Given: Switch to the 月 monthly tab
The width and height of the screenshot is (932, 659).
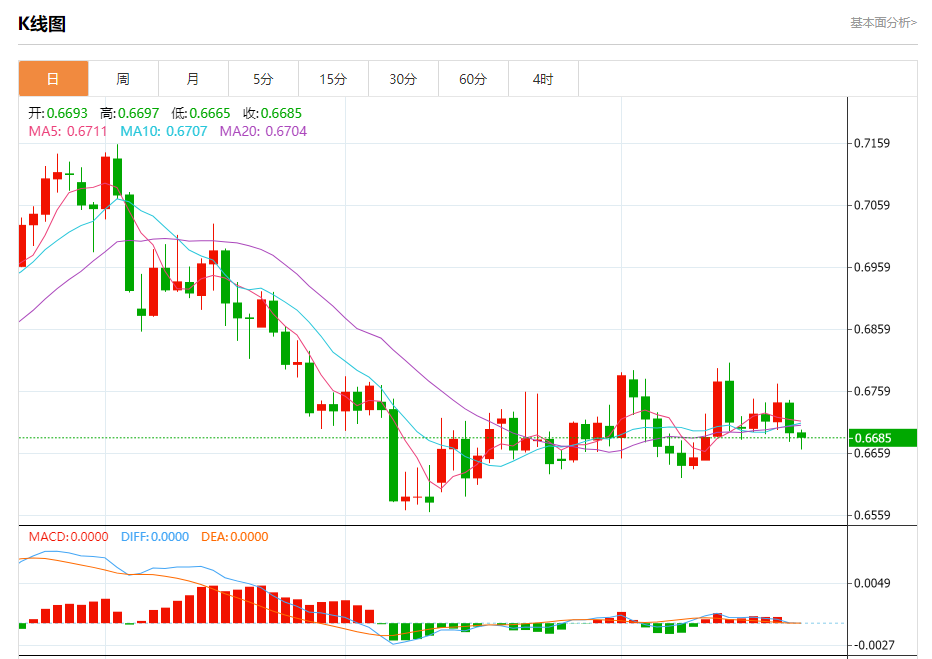Looking at the screenshot, I should pyautogui.click(x=193, y=78).
